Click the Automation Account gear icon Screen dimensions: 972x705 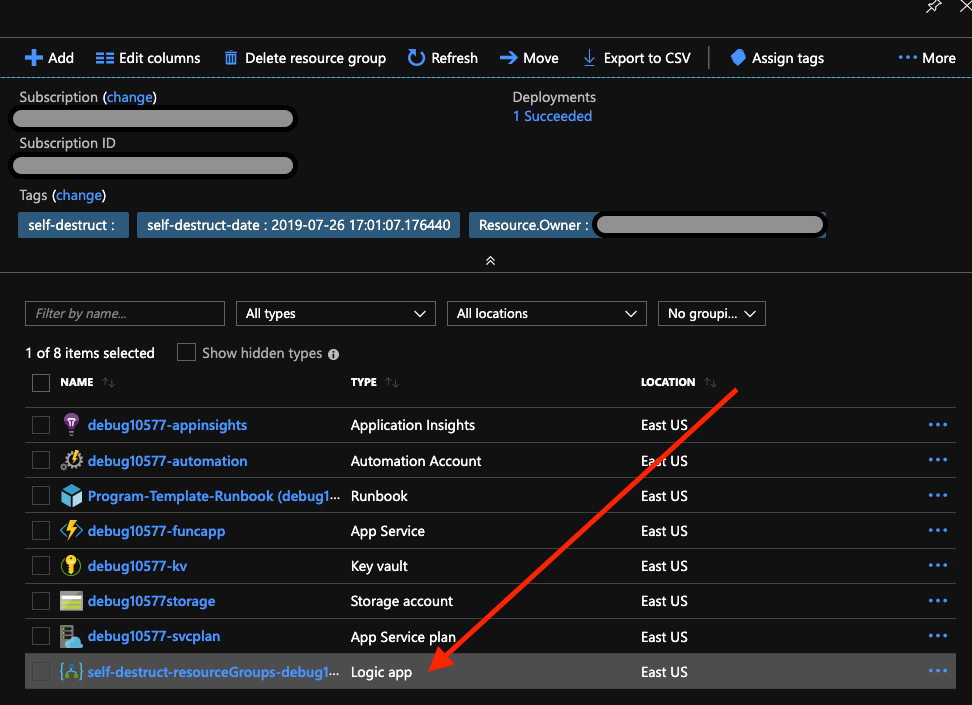pyautogui.click(x=71, y=460)
